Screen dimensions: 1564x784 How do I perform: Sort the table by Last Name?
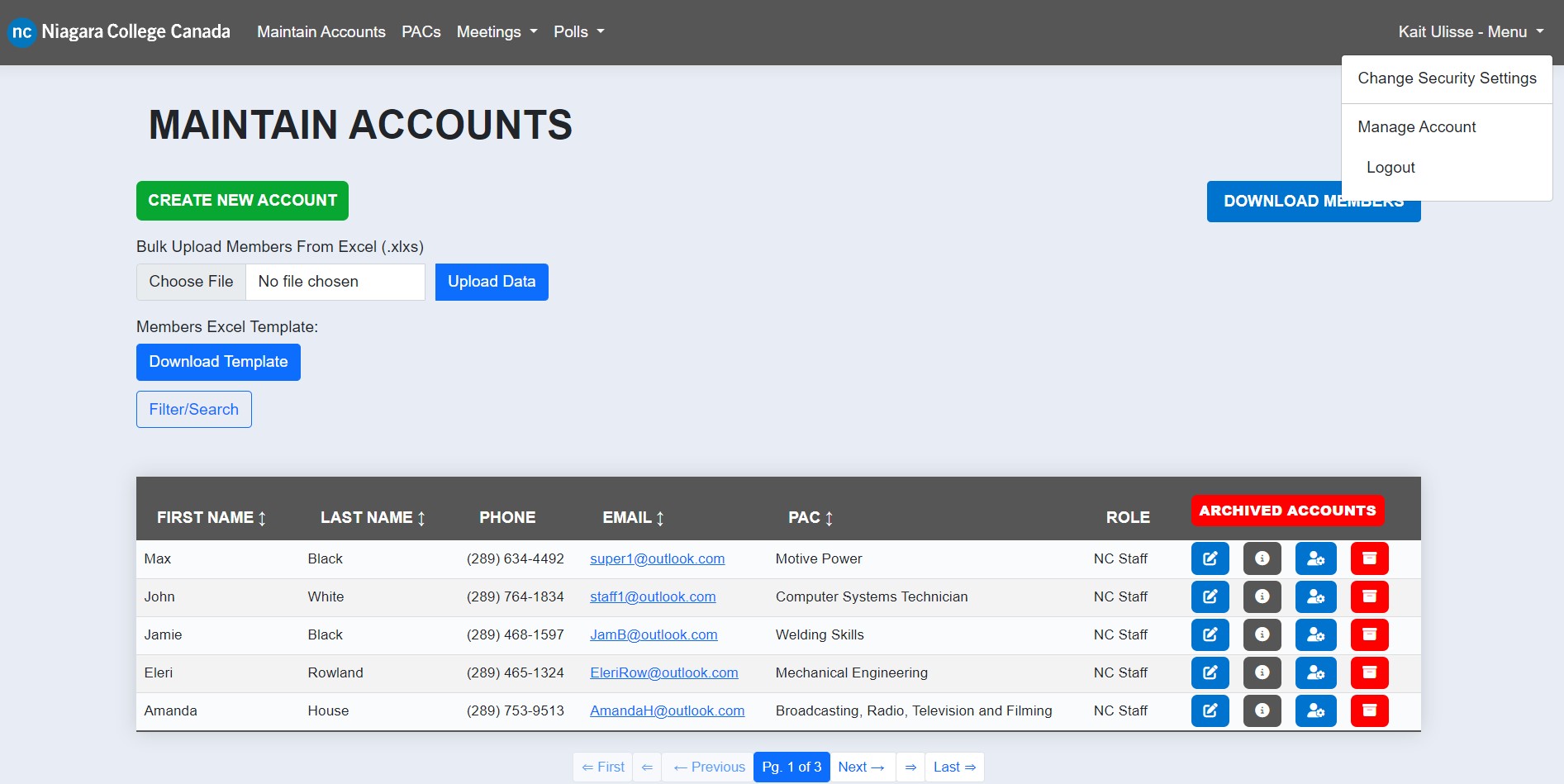coord(373,518)
